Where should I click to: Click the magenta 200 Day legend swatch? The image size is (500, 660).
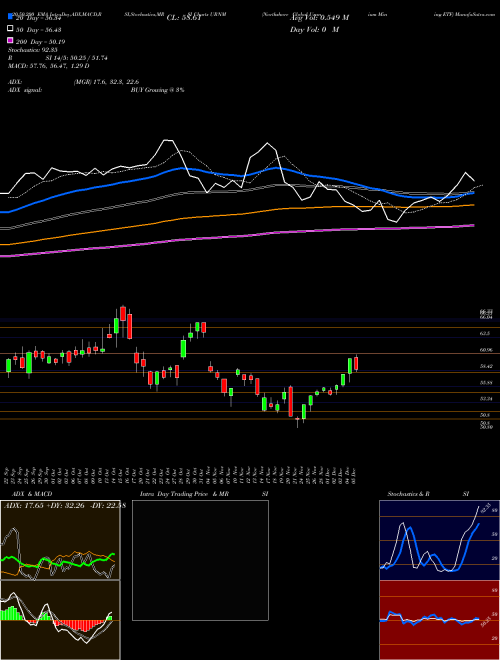[10, 41]
